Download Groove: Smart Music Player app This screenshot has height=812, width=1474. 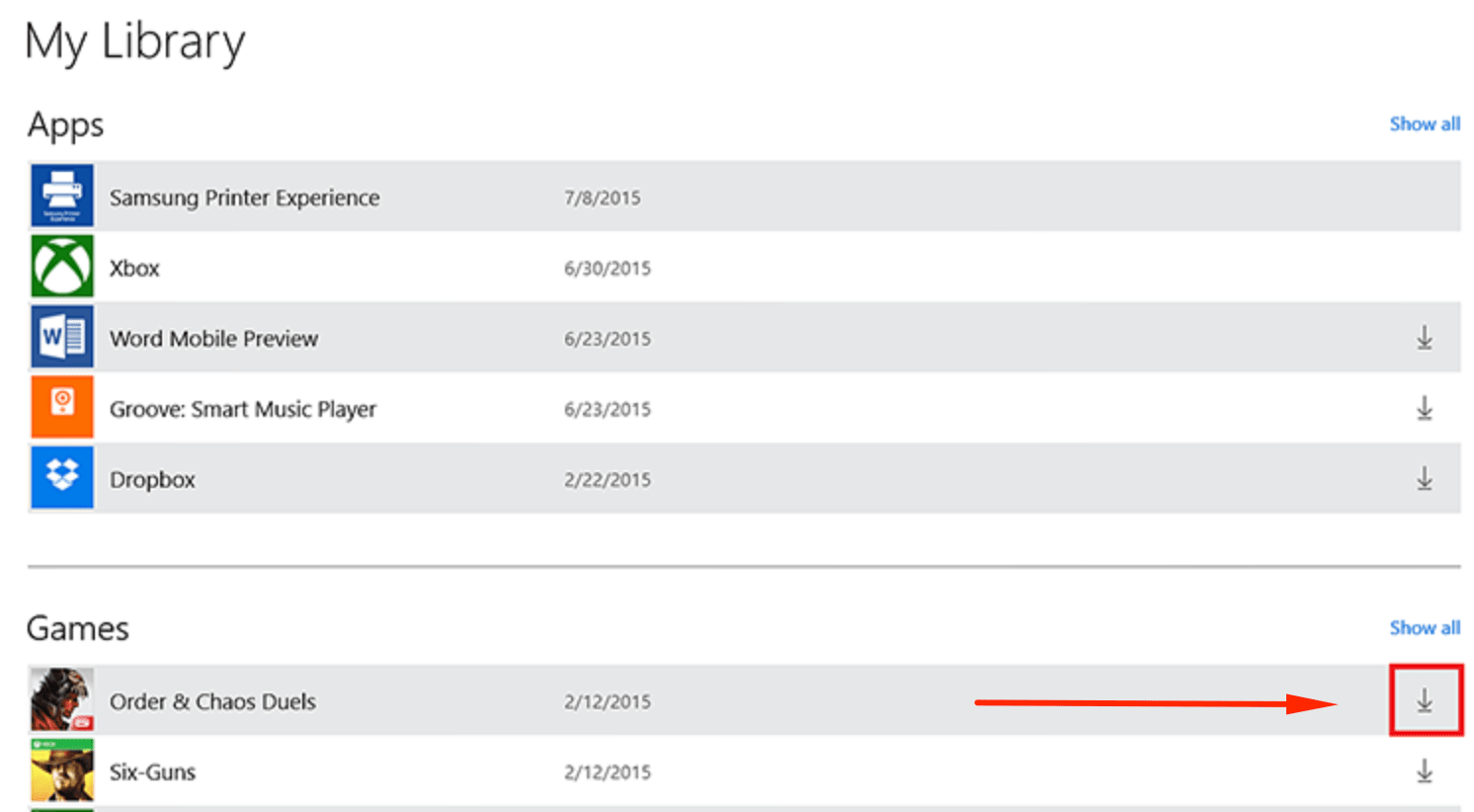[1424, 408]
